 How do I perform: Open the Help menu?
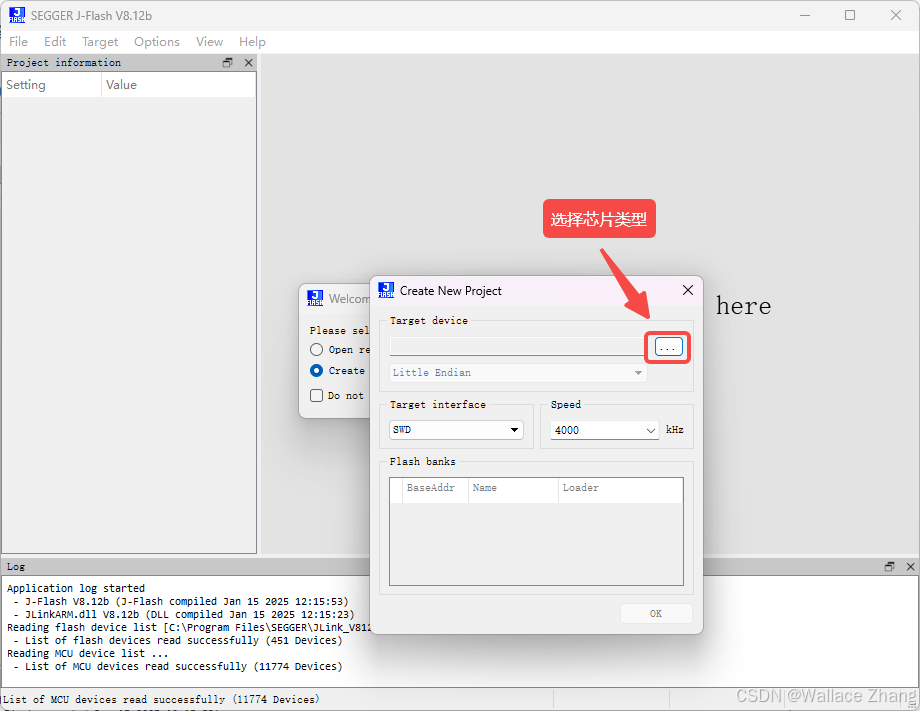tap(252, 42)
